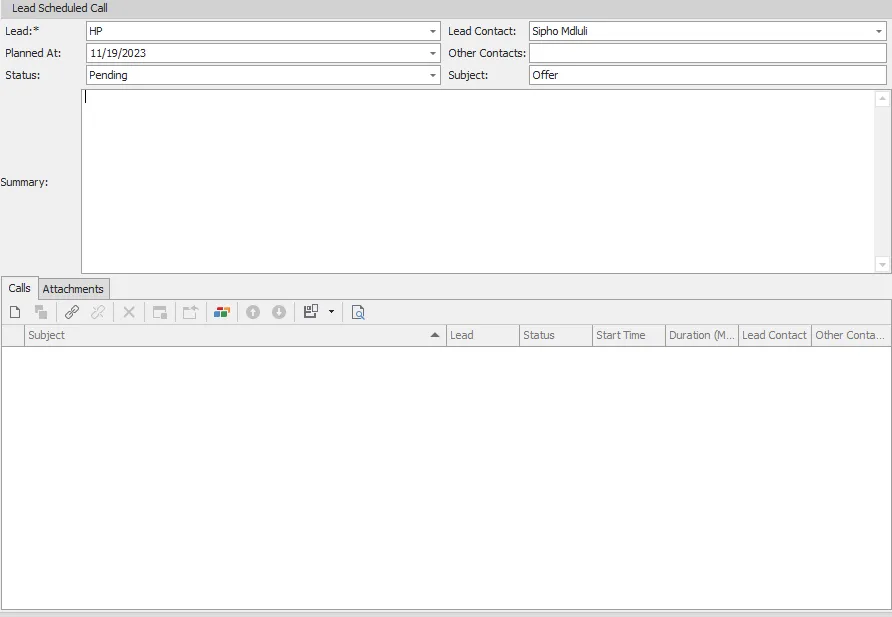This screenshot has width=892, height=617.
Task: Create a new call record
Action: coord(15,311)
